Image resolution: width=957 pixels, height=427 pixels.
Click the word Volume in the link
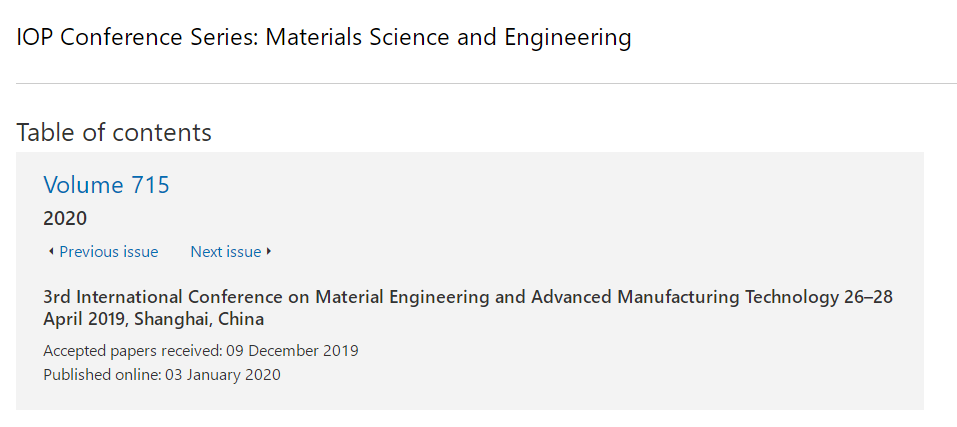[83, 185]
